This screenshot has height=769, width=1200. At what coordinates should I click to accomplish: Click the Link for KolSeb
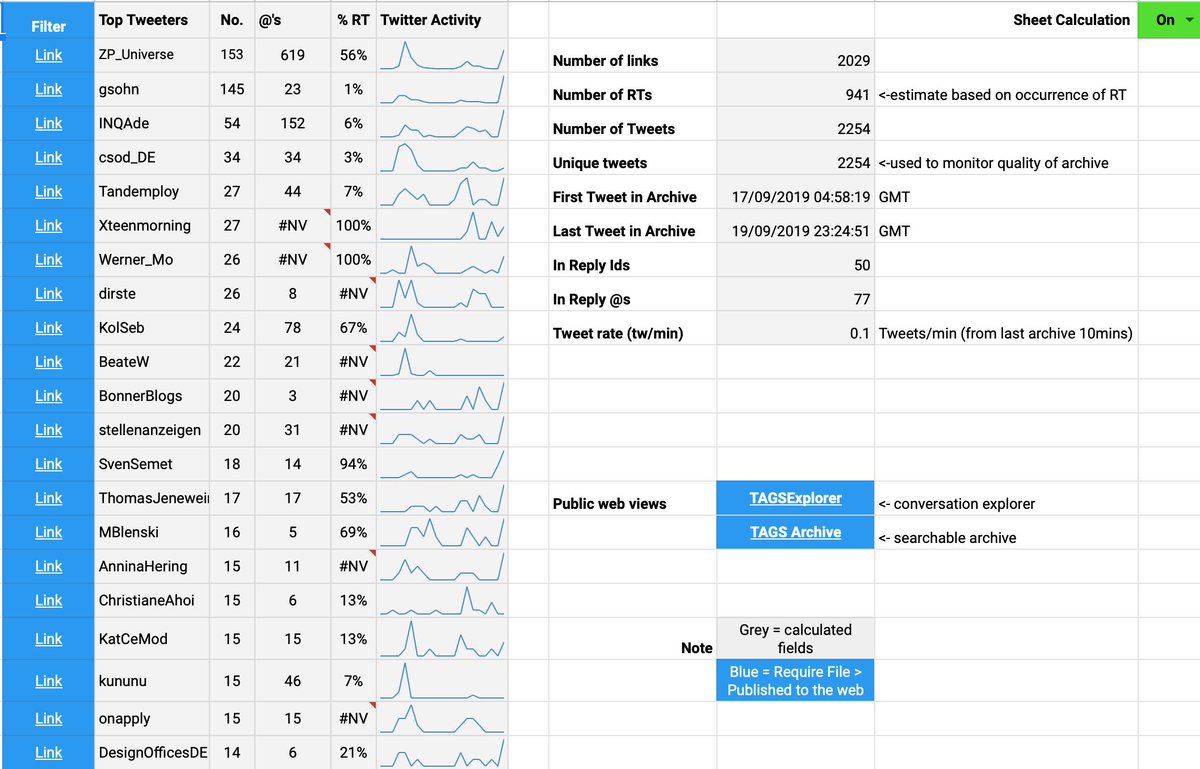(48, 327)
